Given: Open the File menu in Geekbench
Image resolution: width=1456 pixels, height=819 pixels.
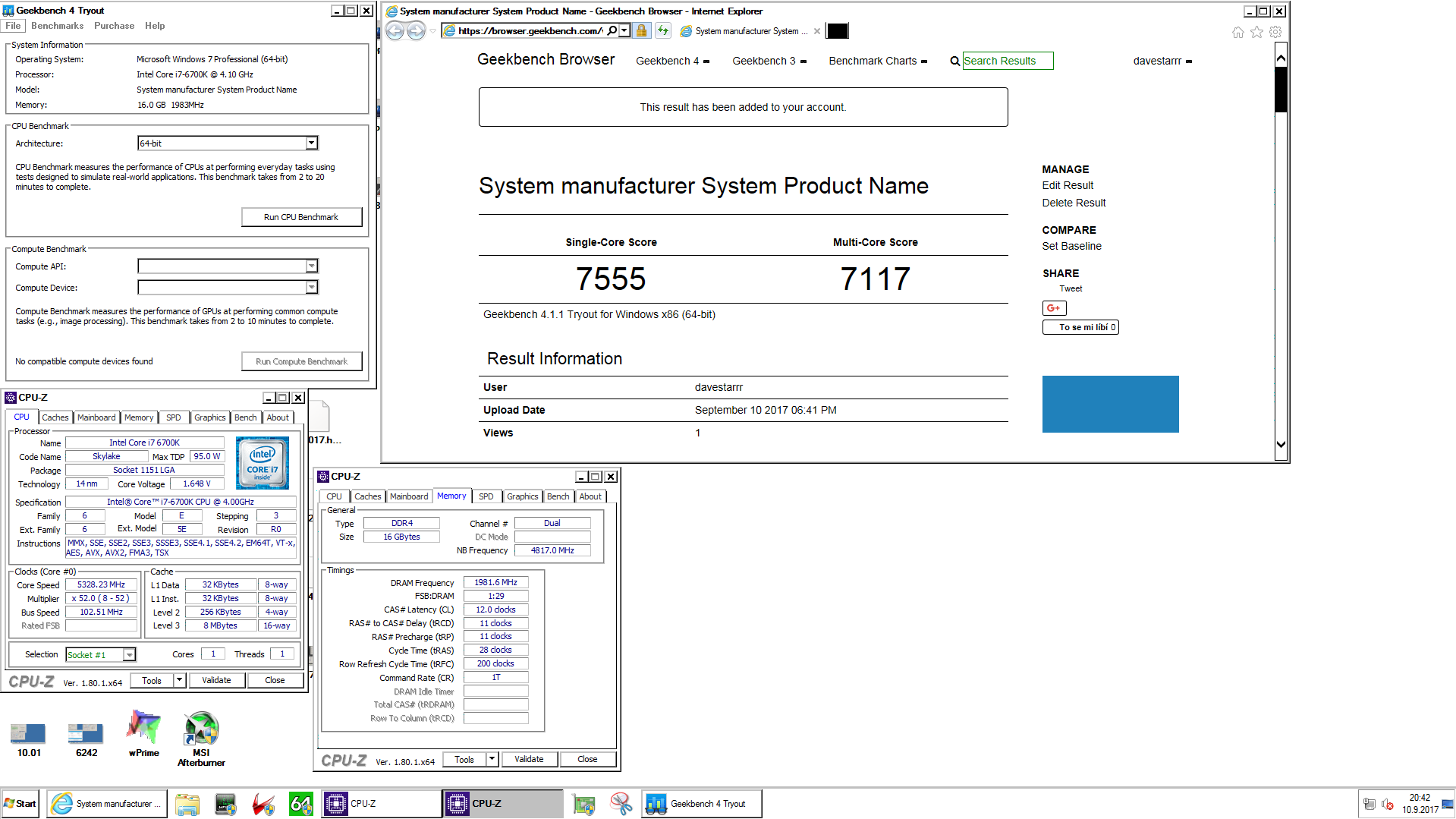Looking at the screenshot, I should (13, 26).
